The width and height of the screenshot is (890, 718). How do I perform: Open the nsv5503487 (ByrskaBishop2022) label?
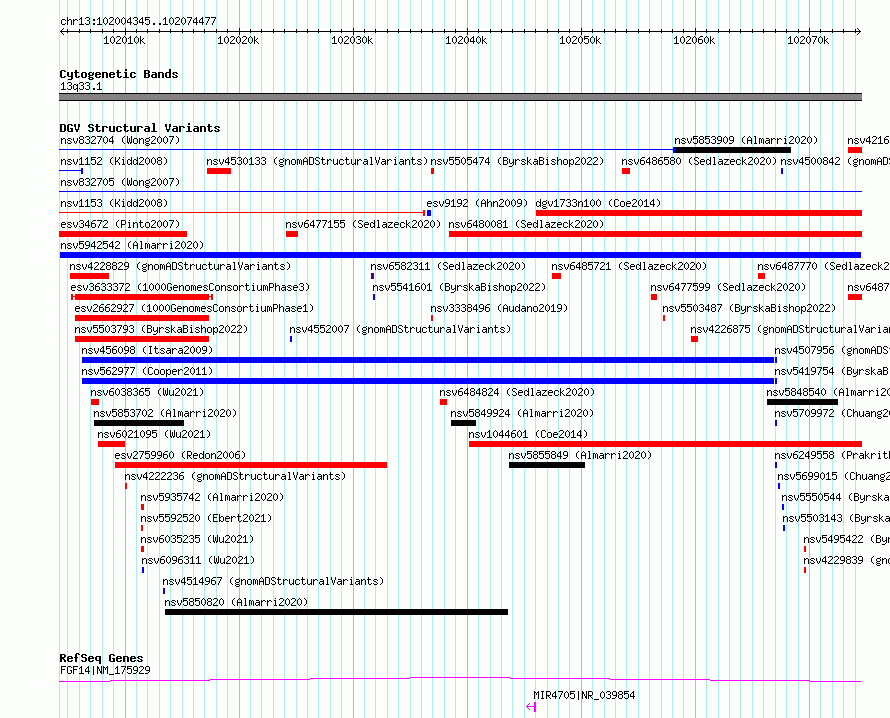(749, 308)
